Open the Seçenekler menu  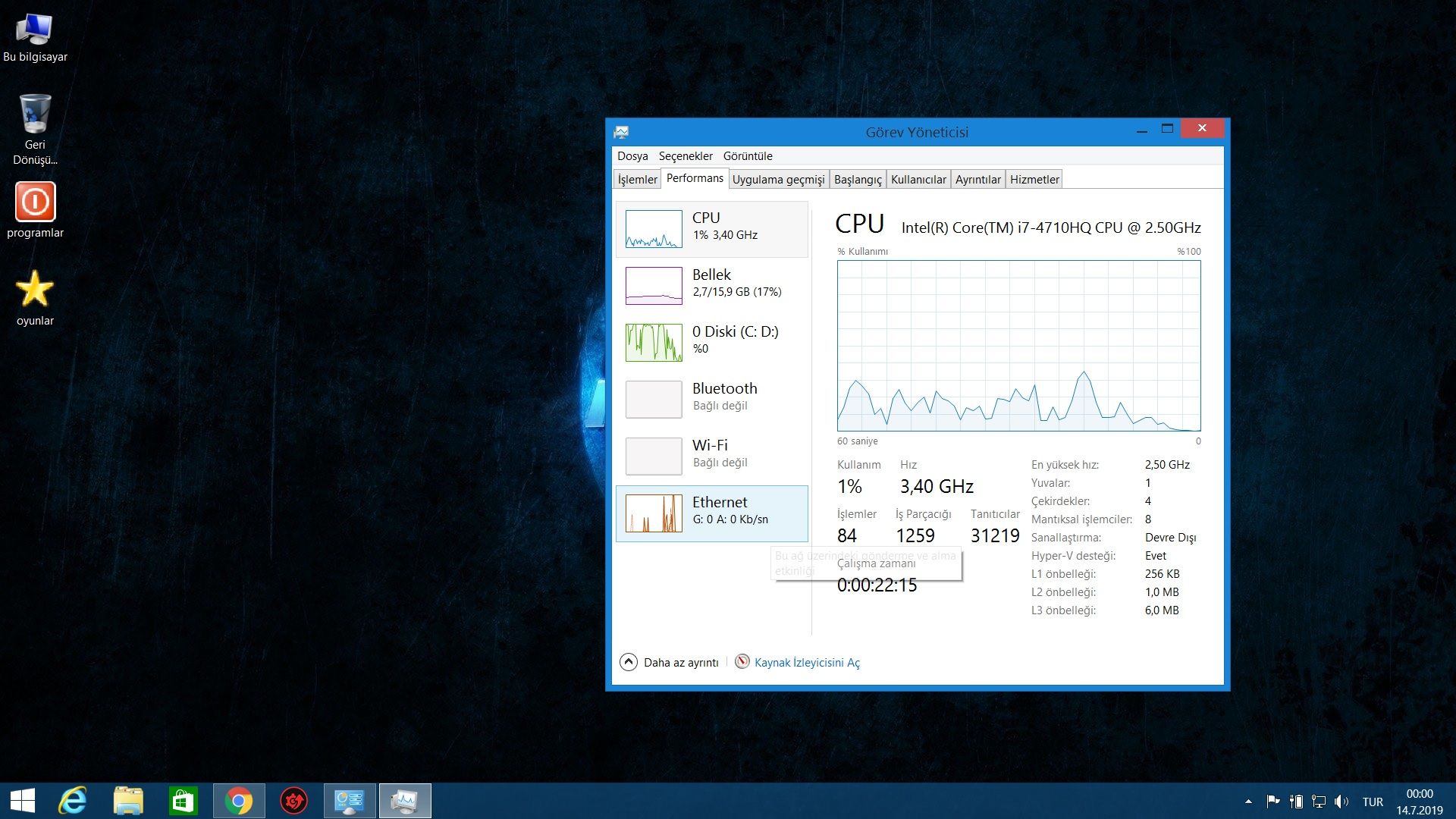point(685,156)
